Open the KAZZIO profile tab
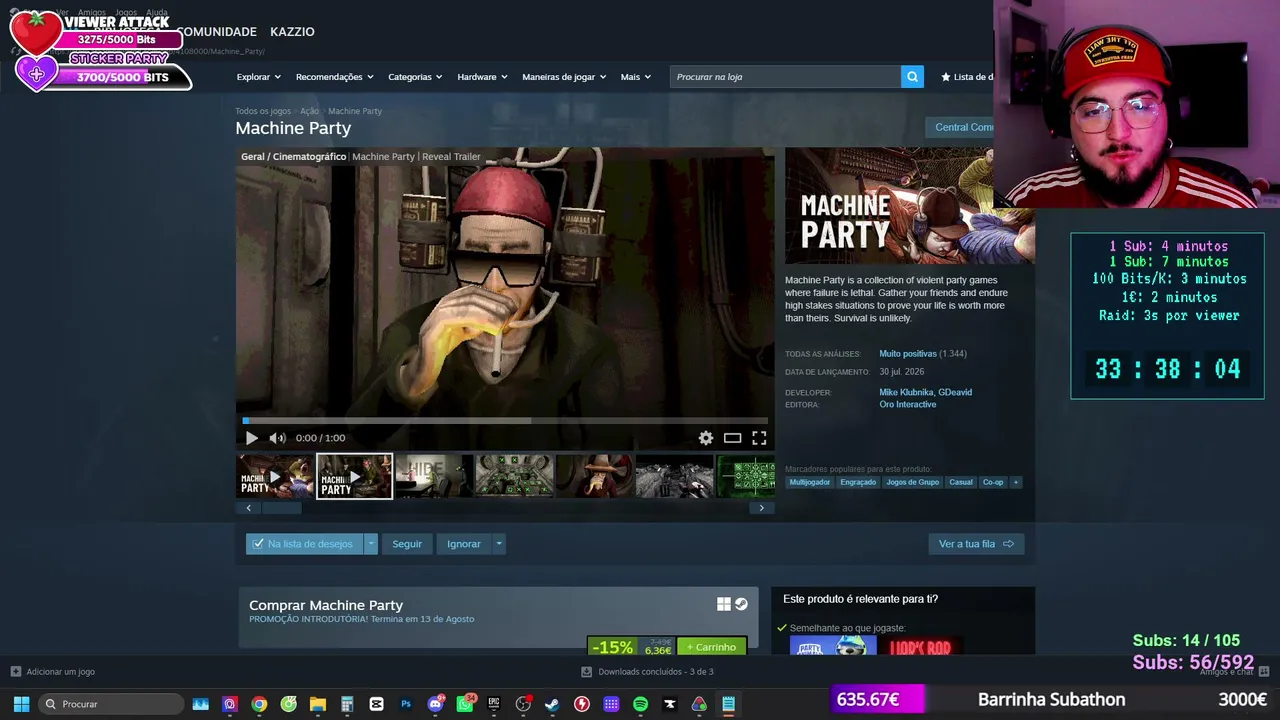Screen dimensions: 1280x720 [292, 32]
